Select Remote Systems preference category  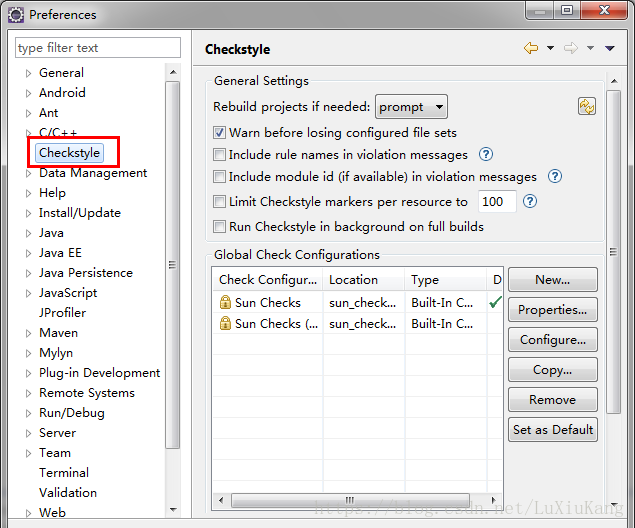click(x=87, y=393)
